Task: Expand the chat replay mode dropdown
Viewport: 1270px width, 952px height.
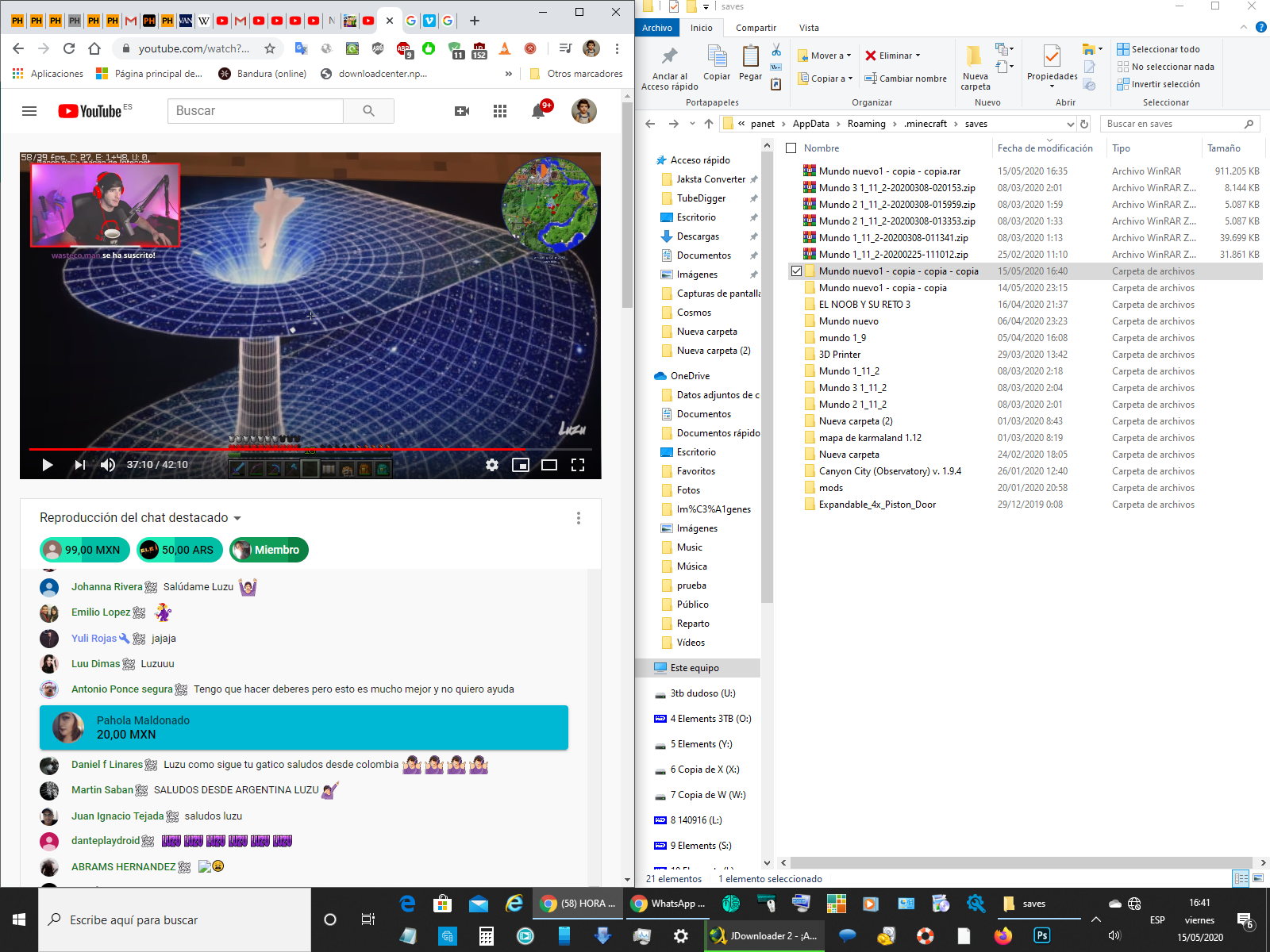Action: click(x=237, y=518)
